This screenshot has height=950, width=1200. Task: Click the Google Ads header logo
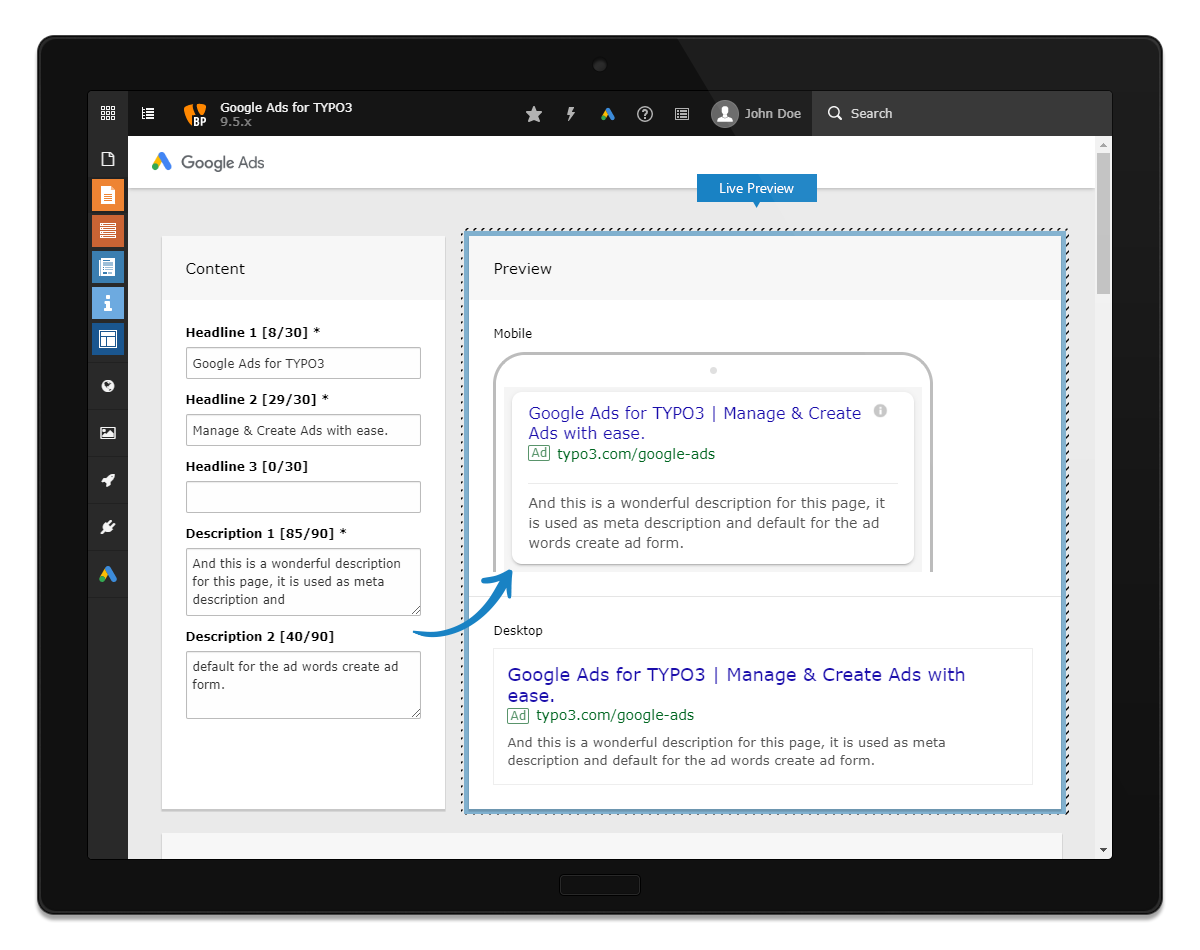pos(208,162)
